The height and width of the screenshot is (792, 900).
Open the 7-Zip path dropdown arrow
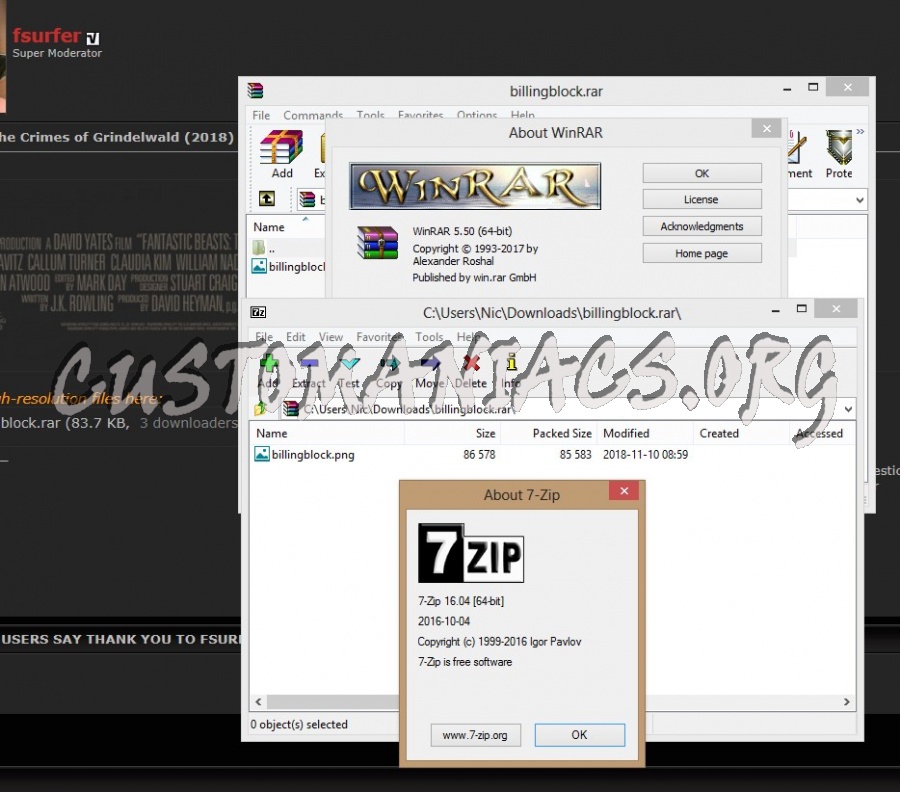(848, 409)
